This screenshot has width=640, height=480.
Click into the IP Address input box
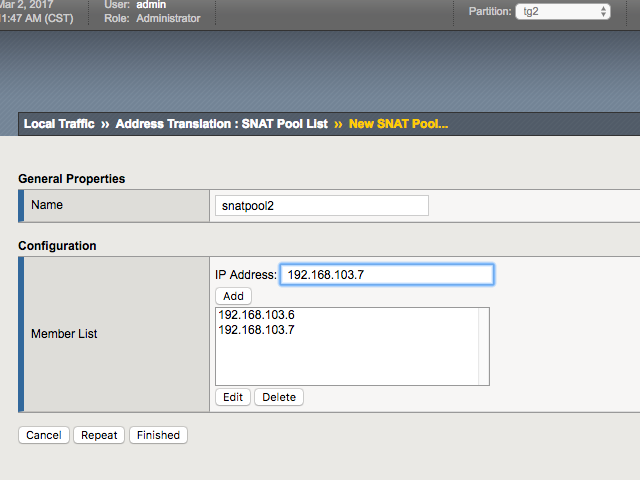386,274
